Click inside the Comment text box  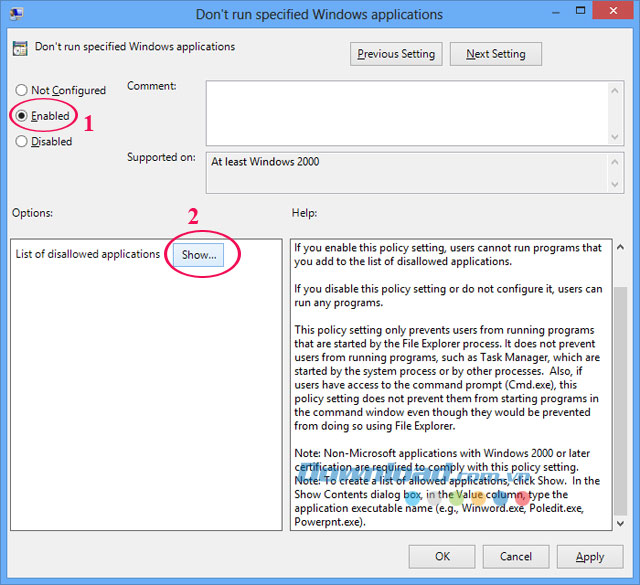pos(407,113)
